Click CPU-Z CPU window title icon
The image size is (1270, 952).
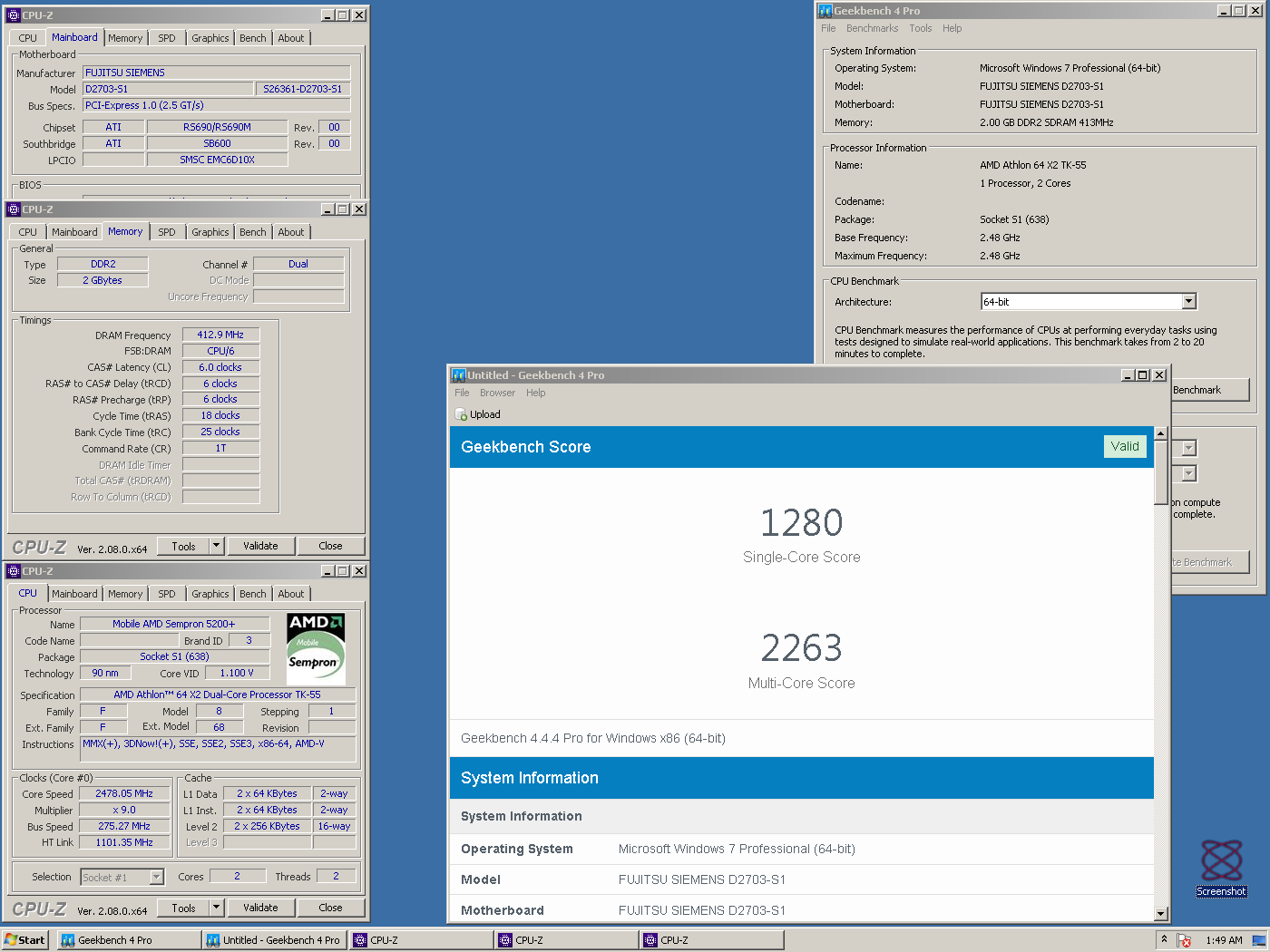point(14,571)
